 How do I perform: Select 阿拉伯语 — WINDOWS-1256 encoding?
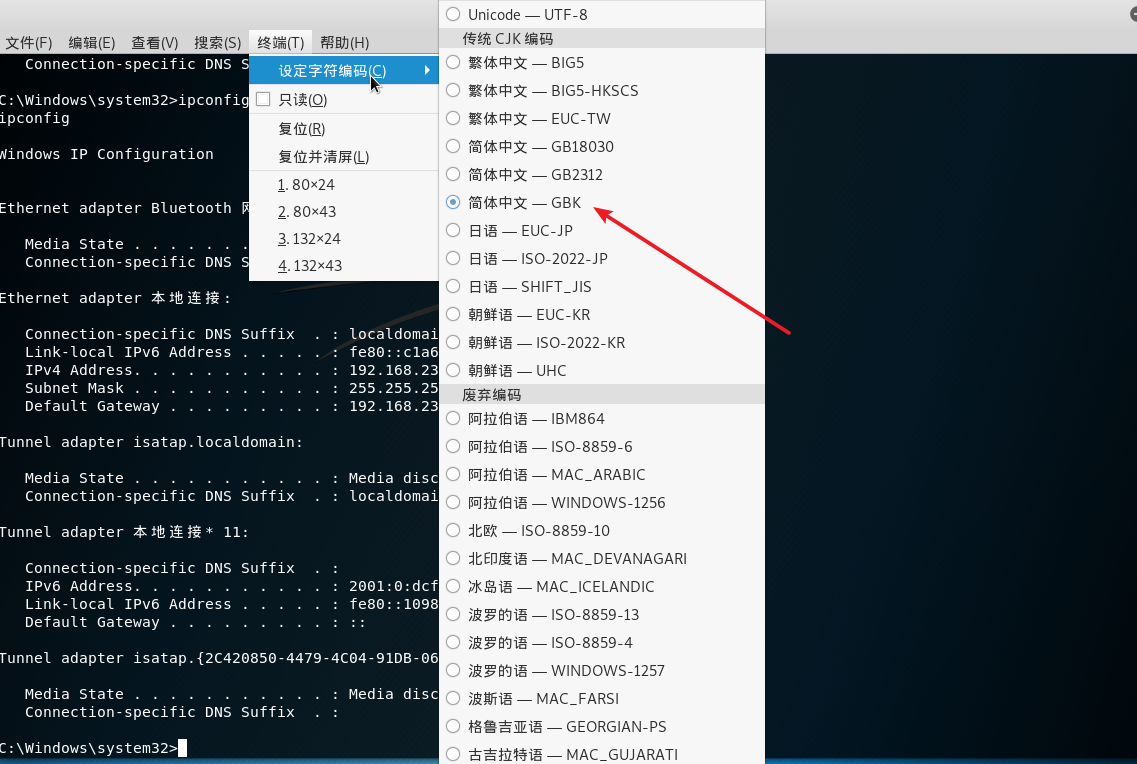pyautogui.click(x=566, y=503)
